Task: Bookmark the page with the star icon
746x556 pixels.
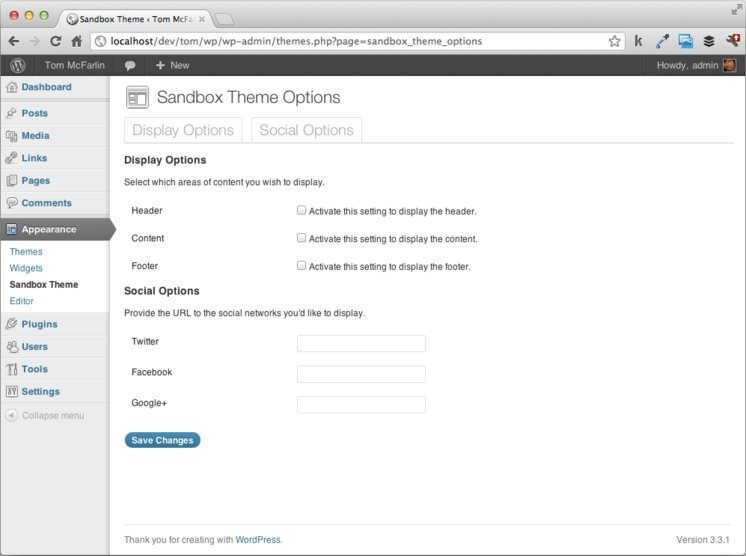Action: (614, 41)
